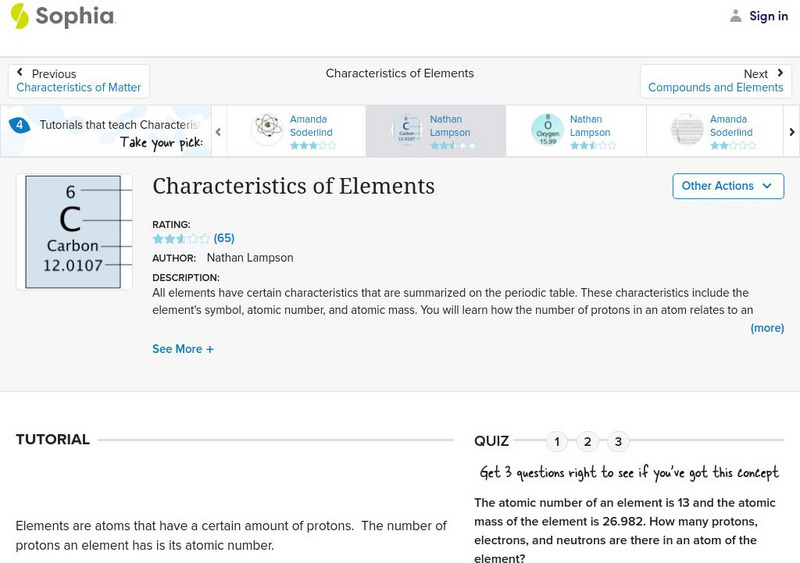Open the Sign in link
The image size is (800, 563).
point(768,16)
